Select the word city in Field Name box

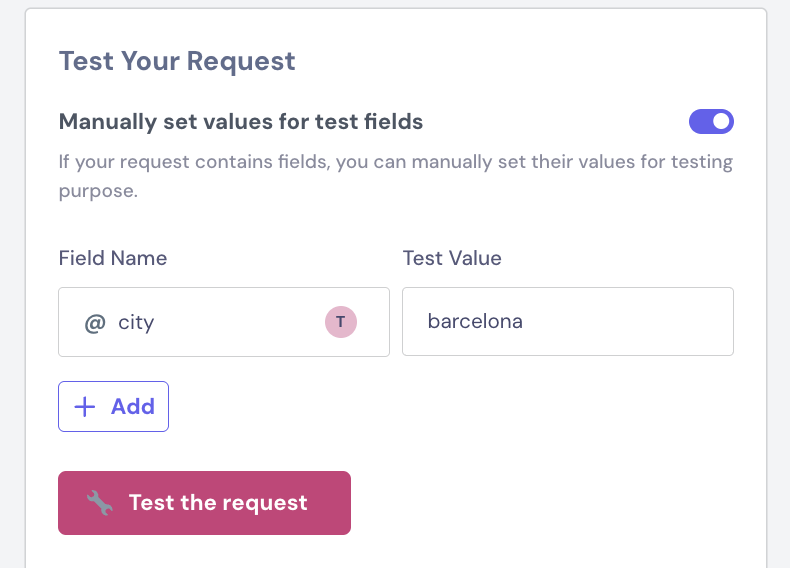click(x=136, y=323)
